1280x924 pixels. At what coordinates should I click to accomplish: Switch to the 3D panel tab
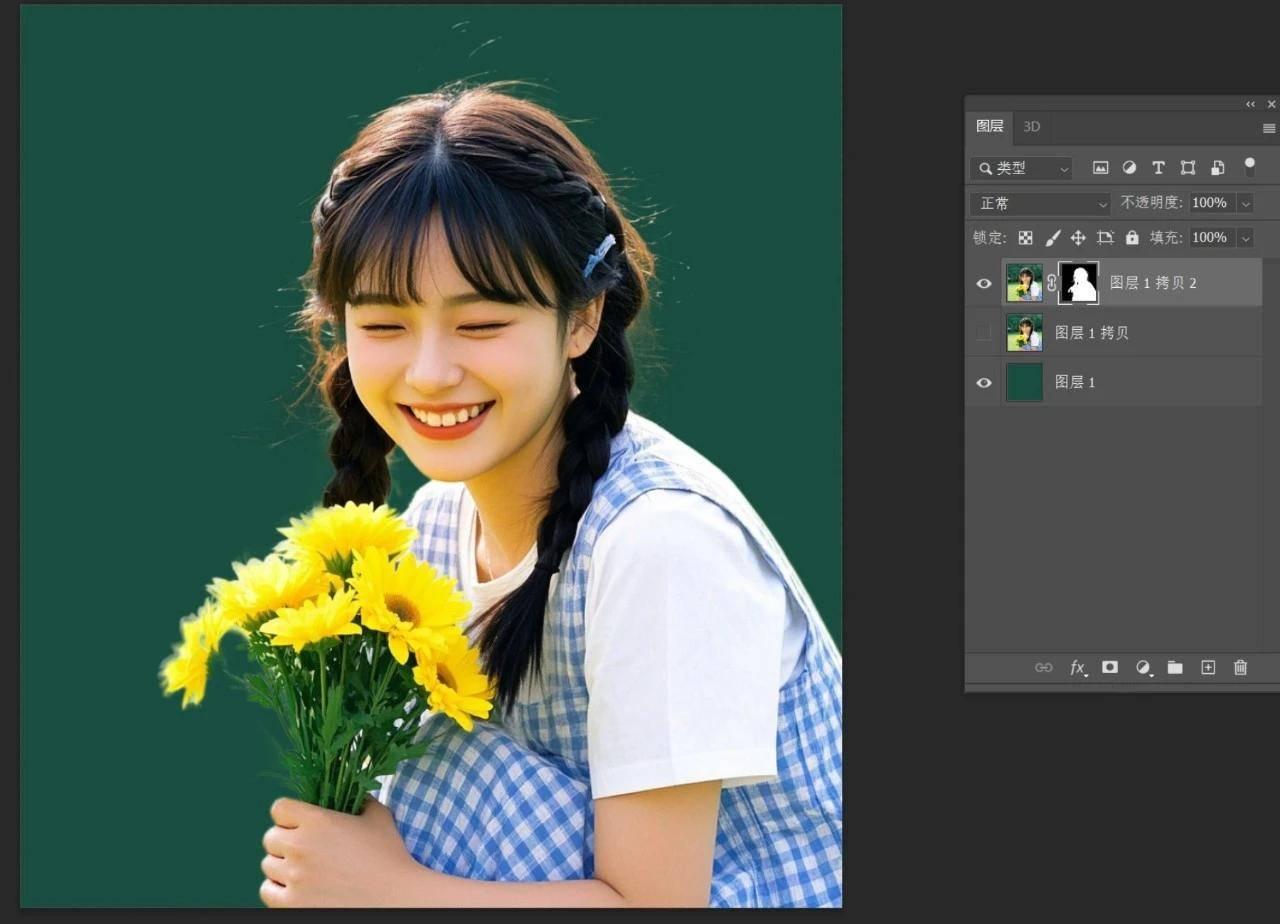click(x=1032, y=126)
